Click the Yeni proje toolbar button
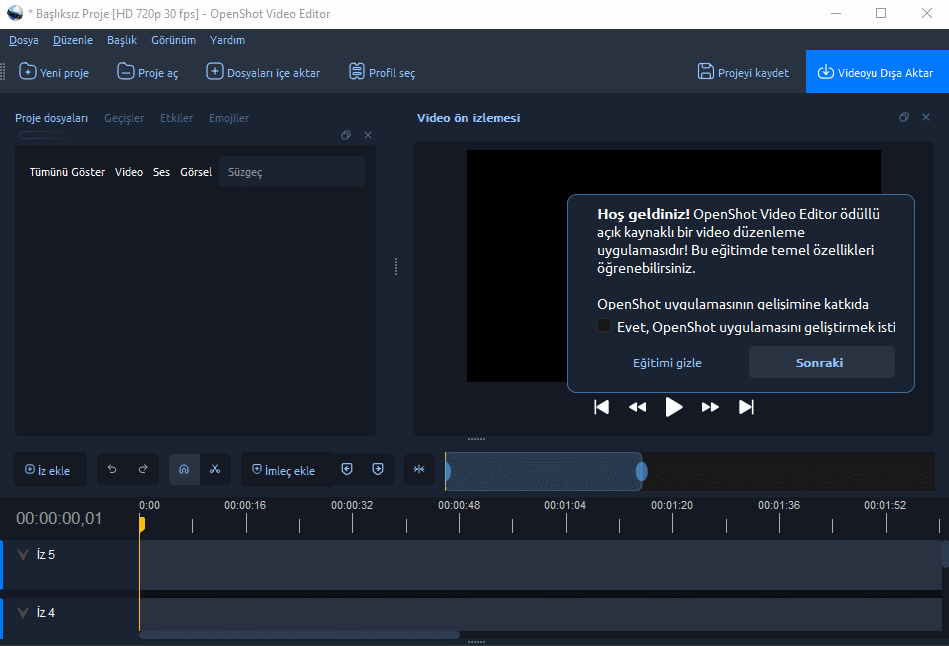Screen dimensions: 949x646 coord(54,72)
